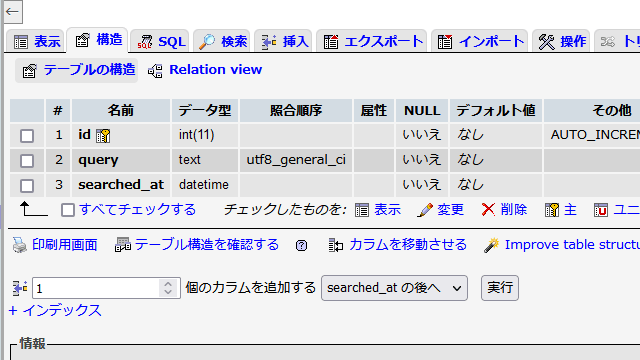
Task: Click the add column icon by number field
Action: [20, 288]
